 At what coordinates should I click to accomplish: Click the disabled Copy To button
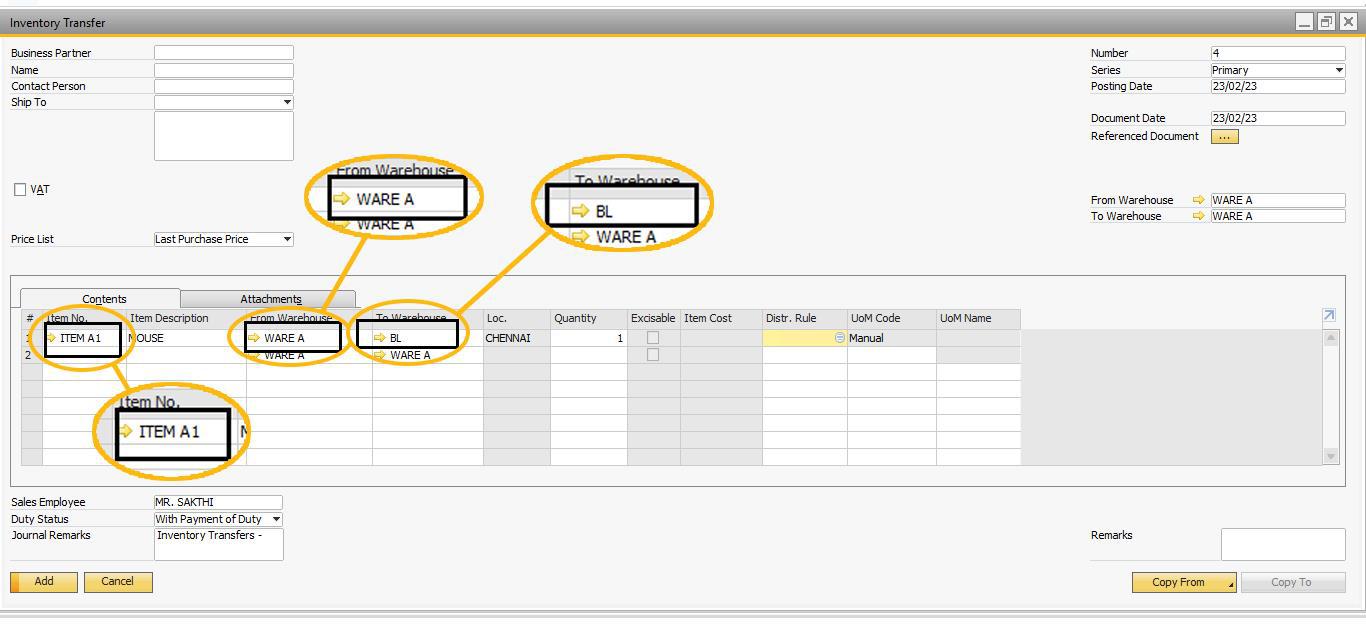point(1291,583)
